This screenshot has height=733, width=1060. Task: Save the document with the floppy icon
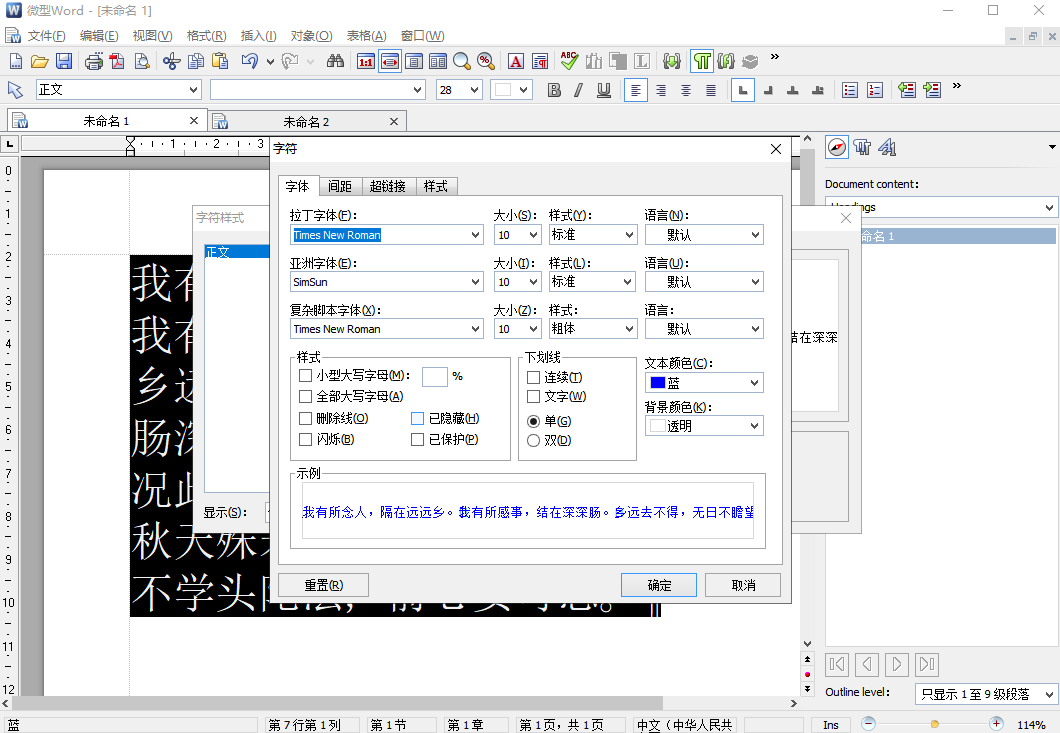(64, 62)
